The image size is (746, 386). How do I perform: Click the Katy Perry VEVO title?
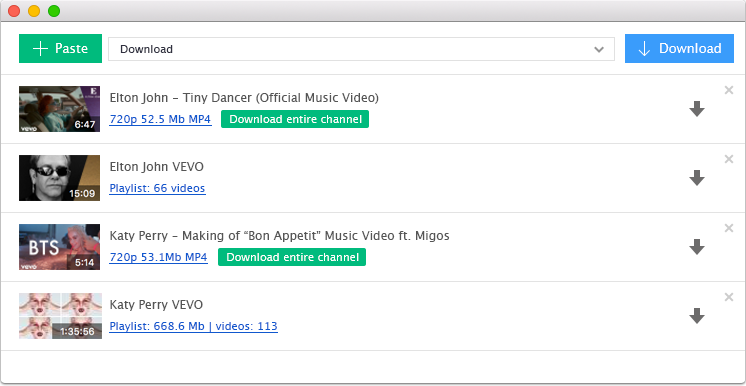coord(156,305)
